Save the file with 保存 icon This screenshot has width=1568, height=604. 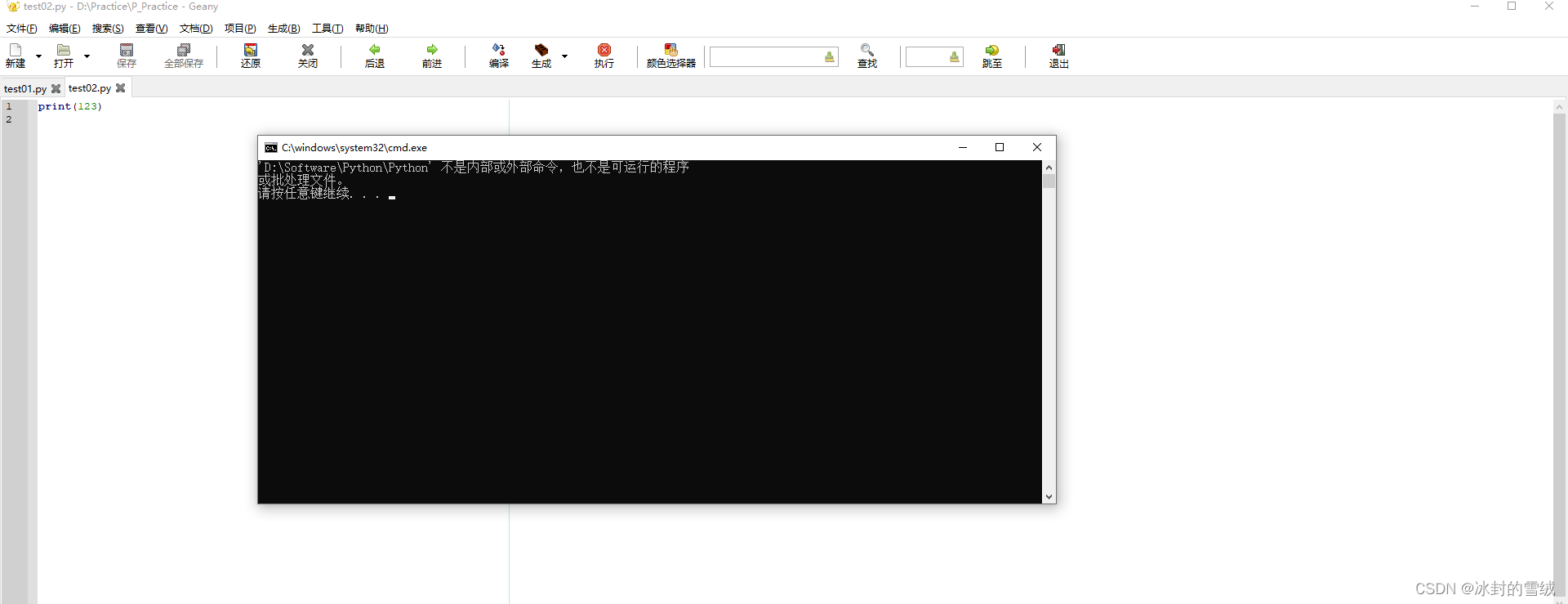(127, 56)
